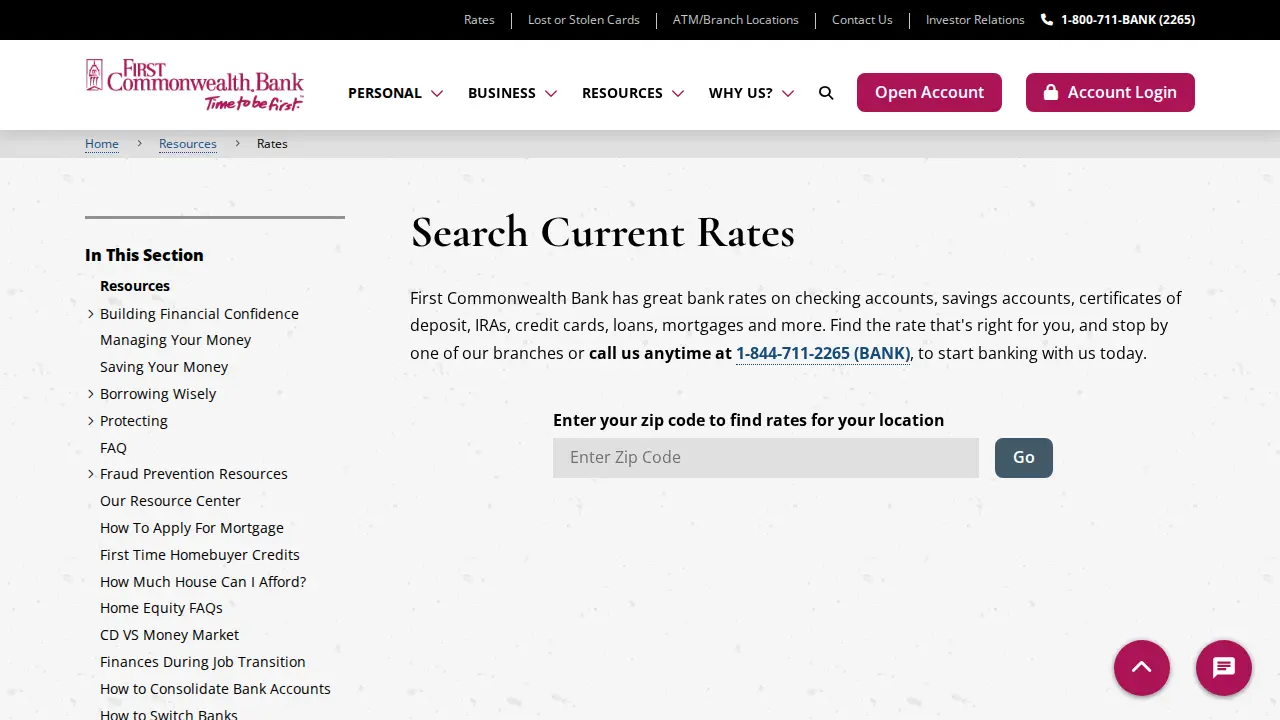Image resolution: width=1280 pixels, height=720 pixels.
Task: Click the 1-844-711-2265 (BANK) link
Action: point(823,353)
